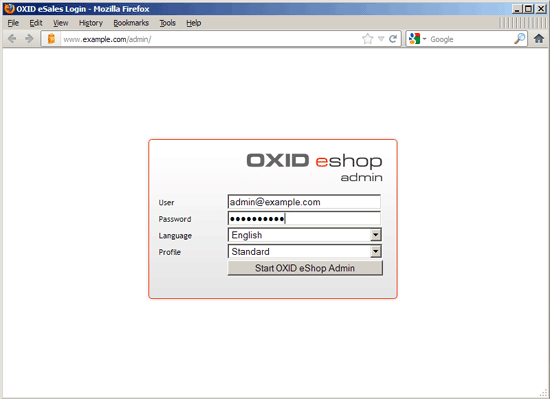Minimize the Firefox window
The image size is (550, 399).
(516, 9)
